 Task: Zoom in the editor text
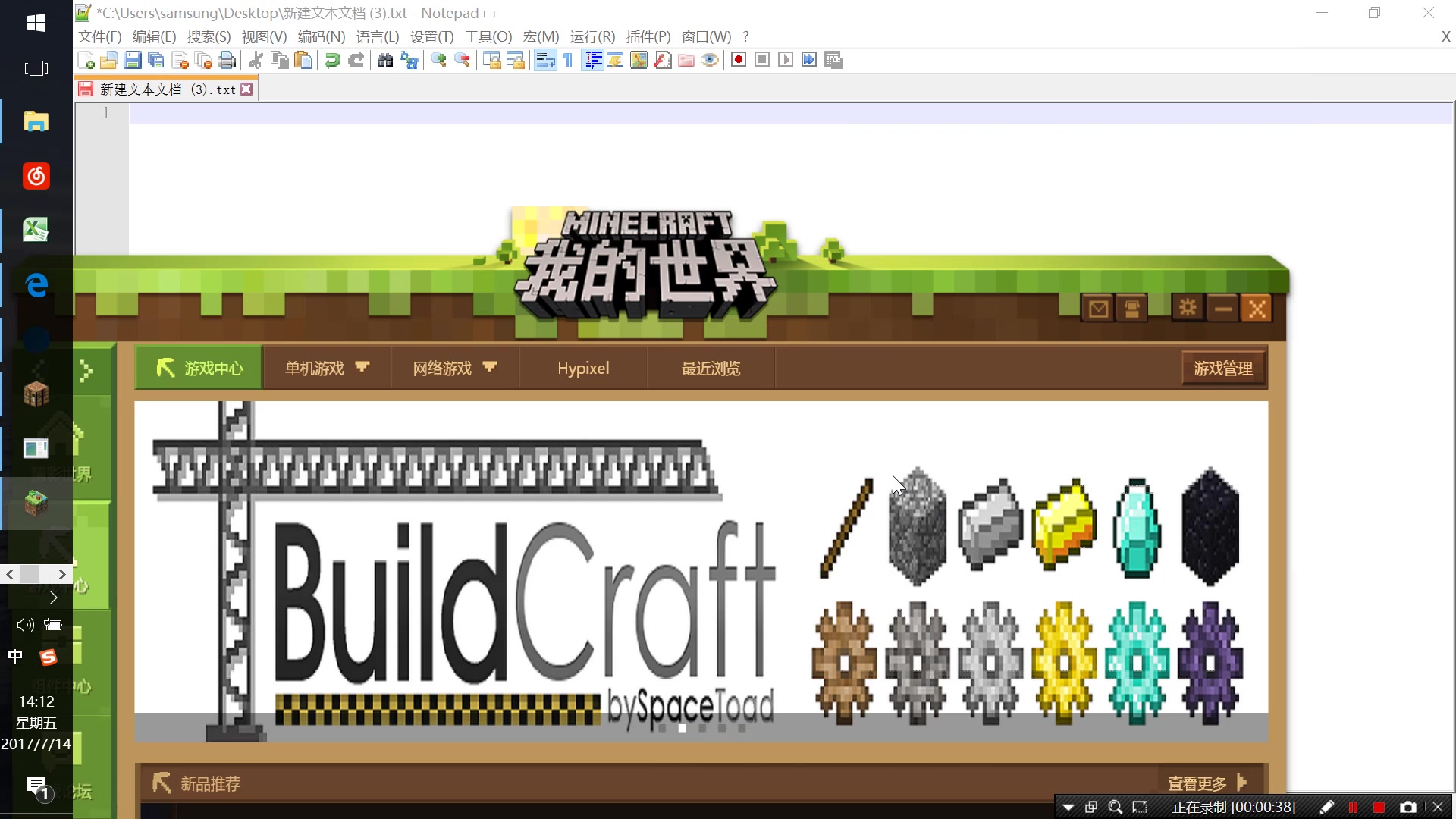(x=438, y=60)
